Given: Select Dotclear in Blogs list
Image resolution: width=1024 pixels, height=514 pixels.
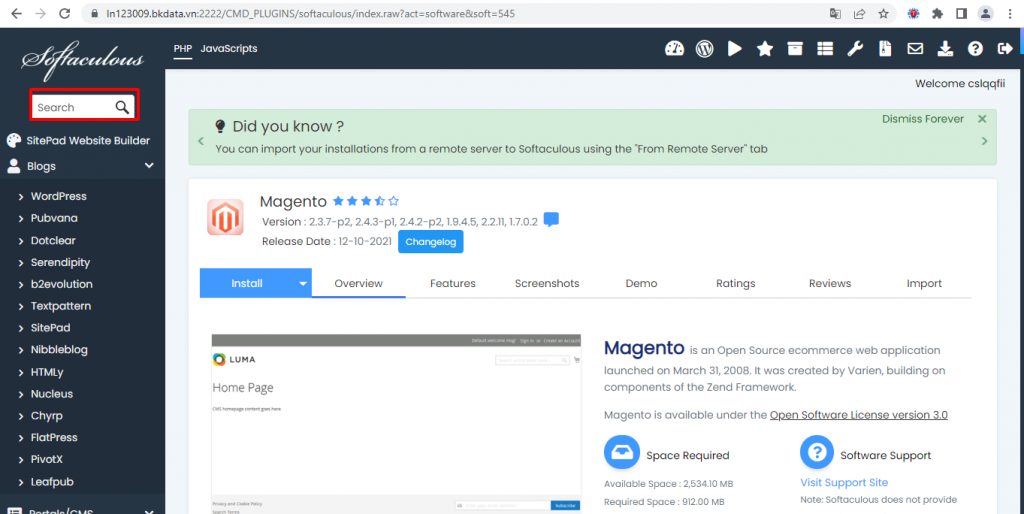Looking at the screenshot, I should 53,240.
